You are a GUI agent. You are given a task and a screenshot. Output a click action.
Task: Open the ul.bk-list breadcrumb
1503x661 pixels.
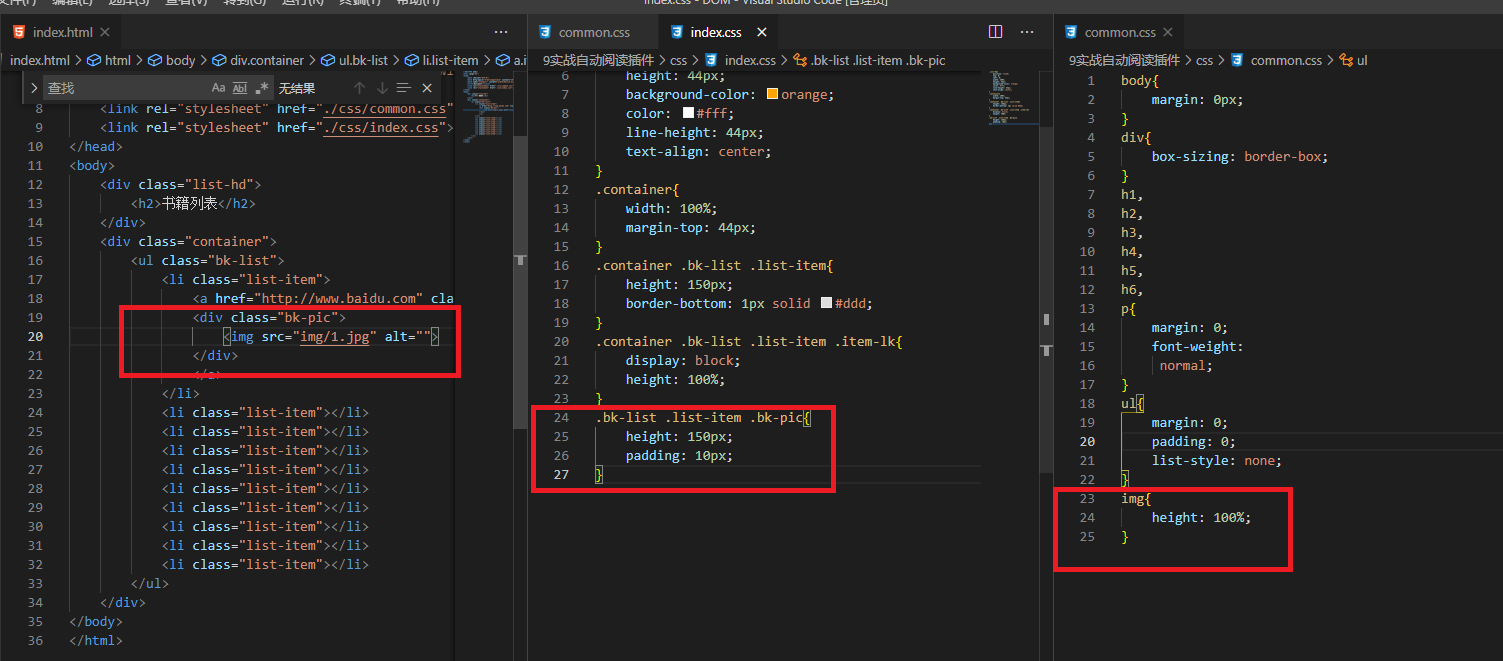click(x=354, y=60)
